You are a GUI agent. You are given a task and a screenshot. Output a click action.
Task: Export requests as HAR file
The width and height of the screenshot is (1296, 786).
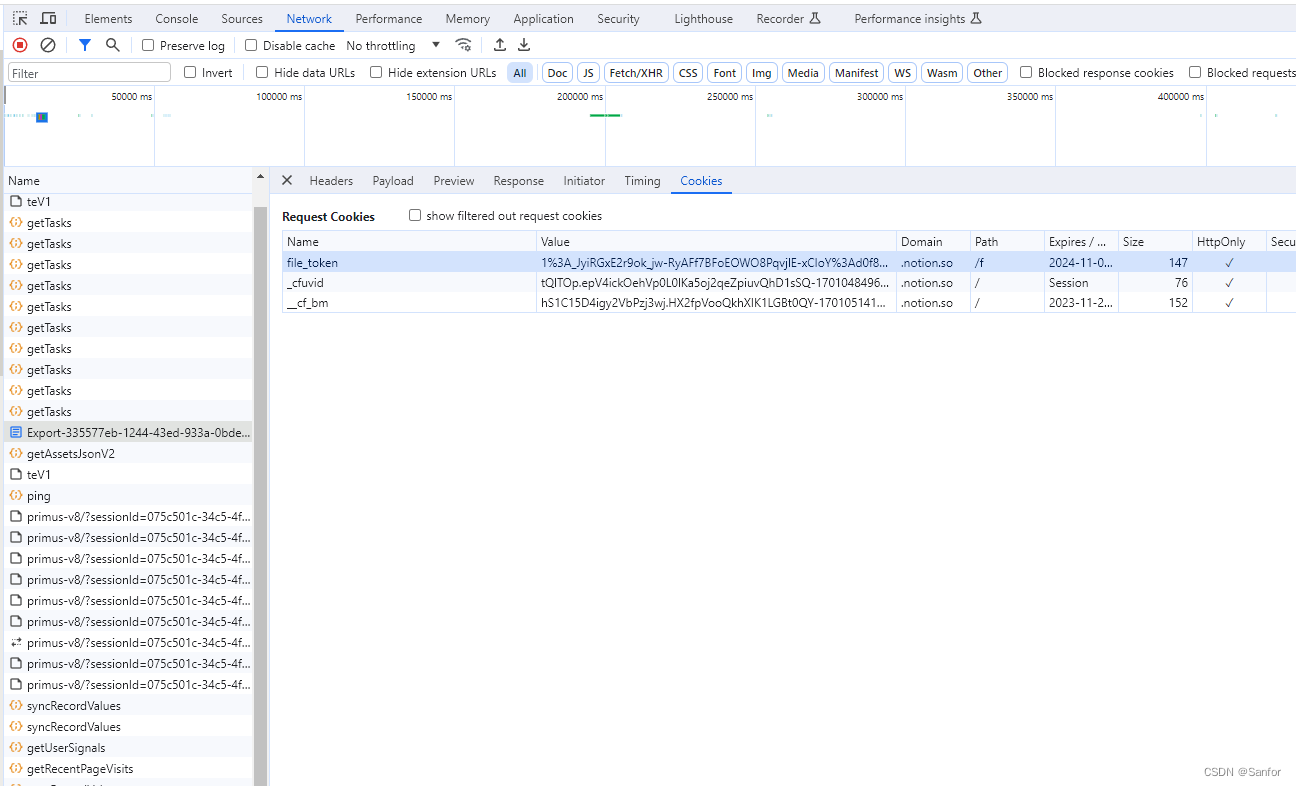pyautogui.click(x=524, y=45)
